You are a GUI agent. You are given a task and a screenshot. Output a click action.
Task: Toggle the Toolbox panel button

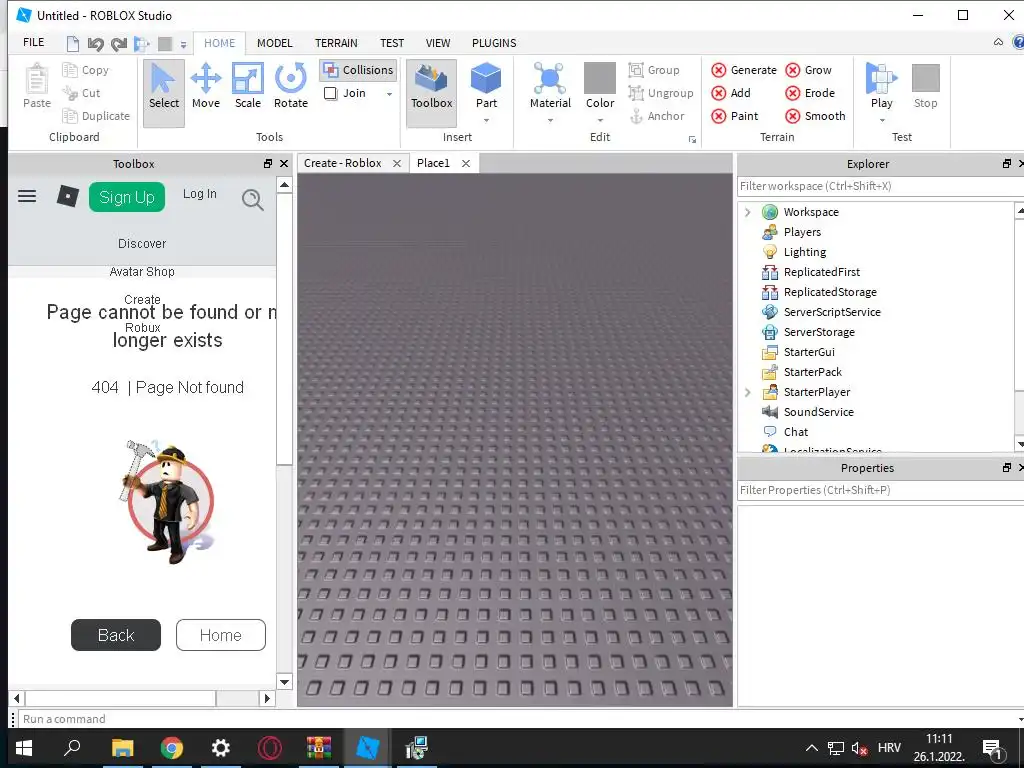431,93
